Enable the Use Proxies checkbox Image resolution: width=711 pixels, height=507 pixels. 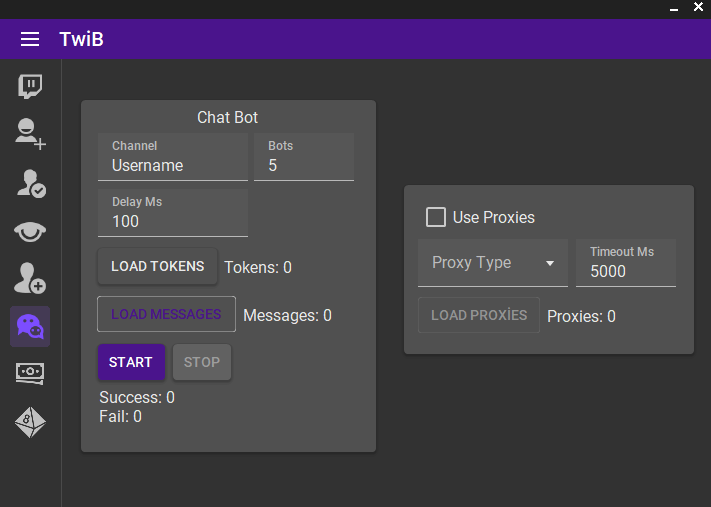(436, 217)
